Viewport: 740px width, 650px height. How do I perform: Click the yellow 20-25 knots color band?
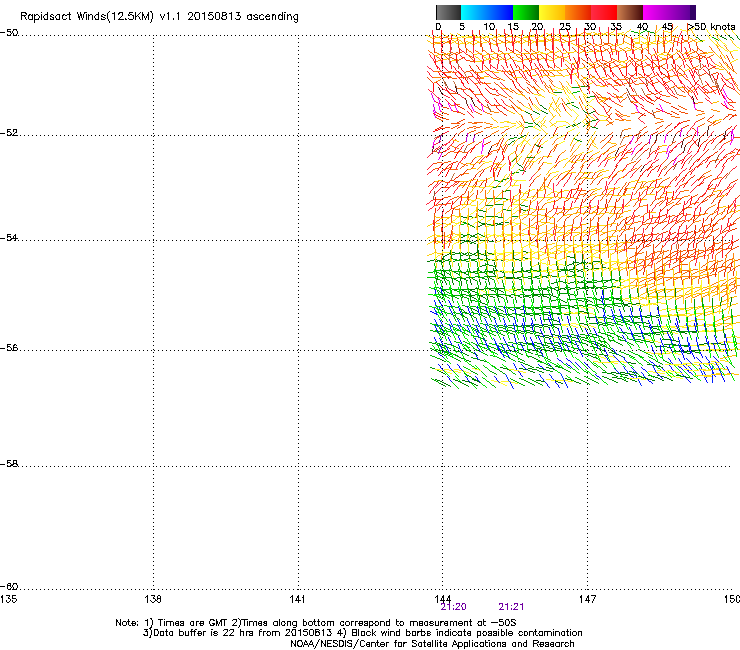tap(552, 12)
